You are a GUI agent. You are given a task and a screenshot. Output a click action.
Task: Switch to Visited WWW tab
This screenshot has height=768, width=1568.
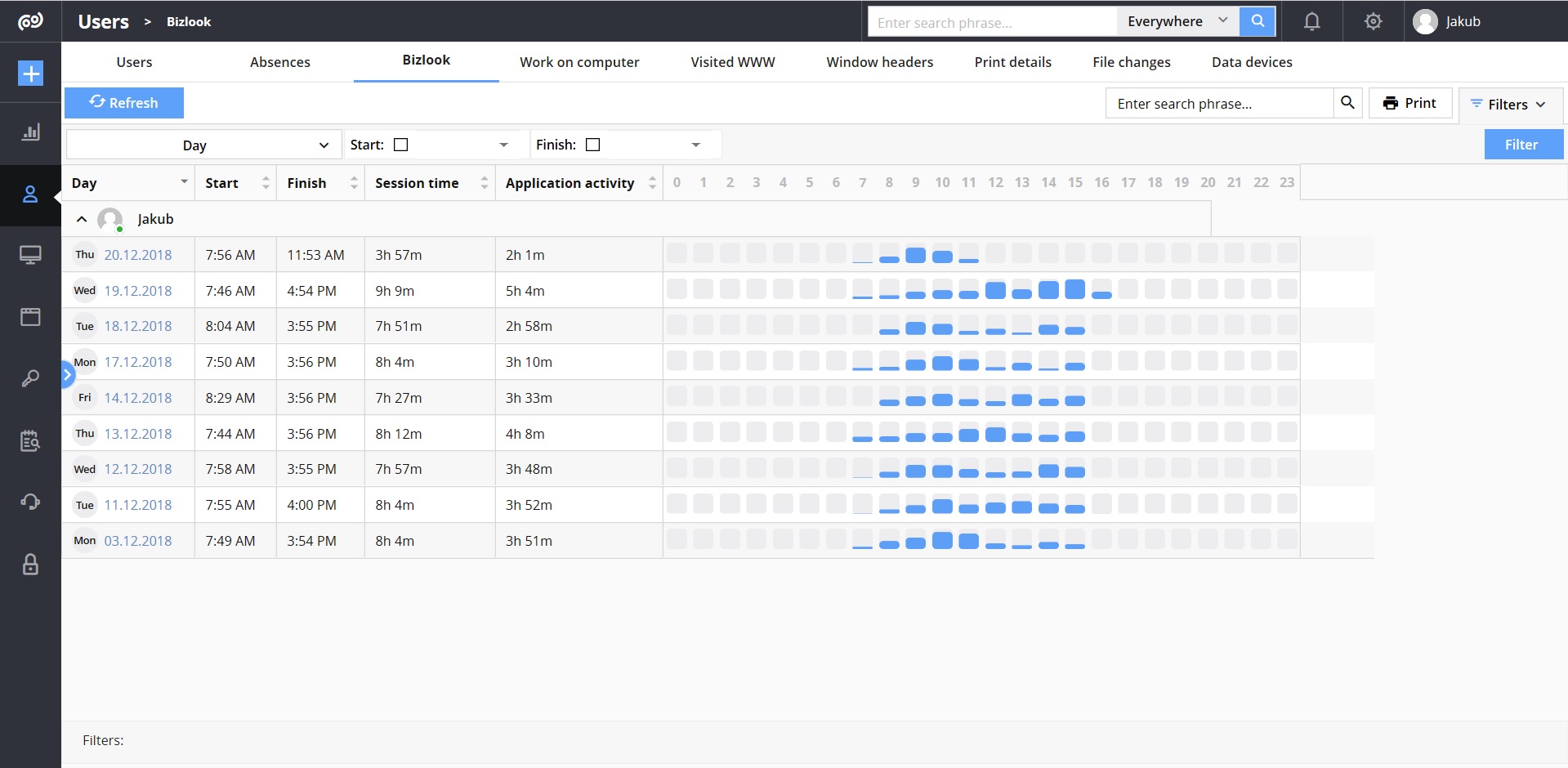tap(733, 62)
